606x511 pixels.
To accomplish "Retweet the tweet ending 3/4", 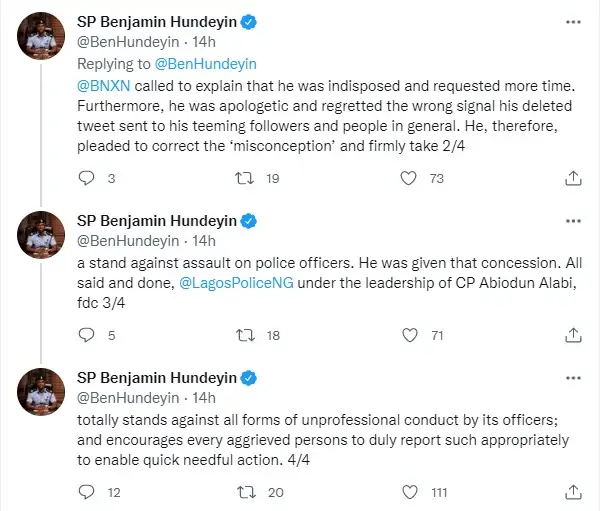I will pyautogui.click(x=242, y=336).
